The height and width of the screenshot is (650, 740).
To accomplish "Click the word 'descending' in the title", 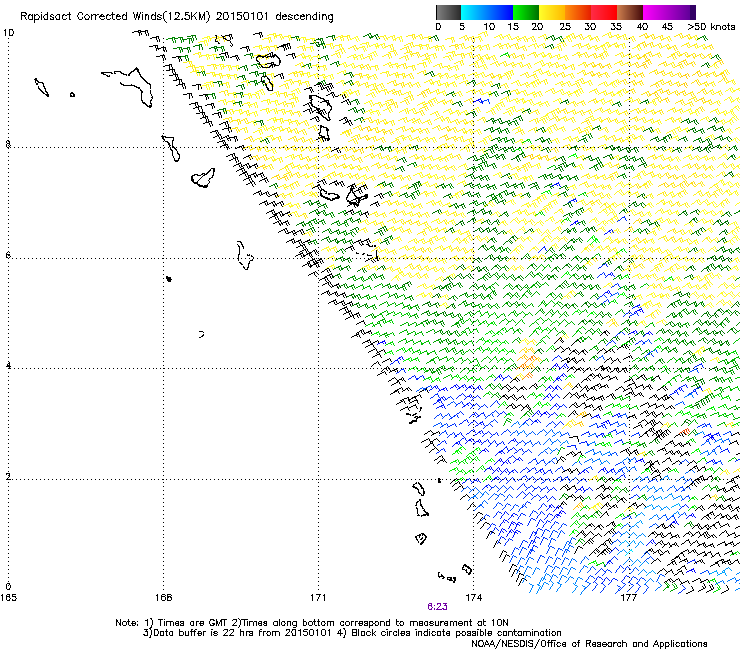I will (304, 17).
